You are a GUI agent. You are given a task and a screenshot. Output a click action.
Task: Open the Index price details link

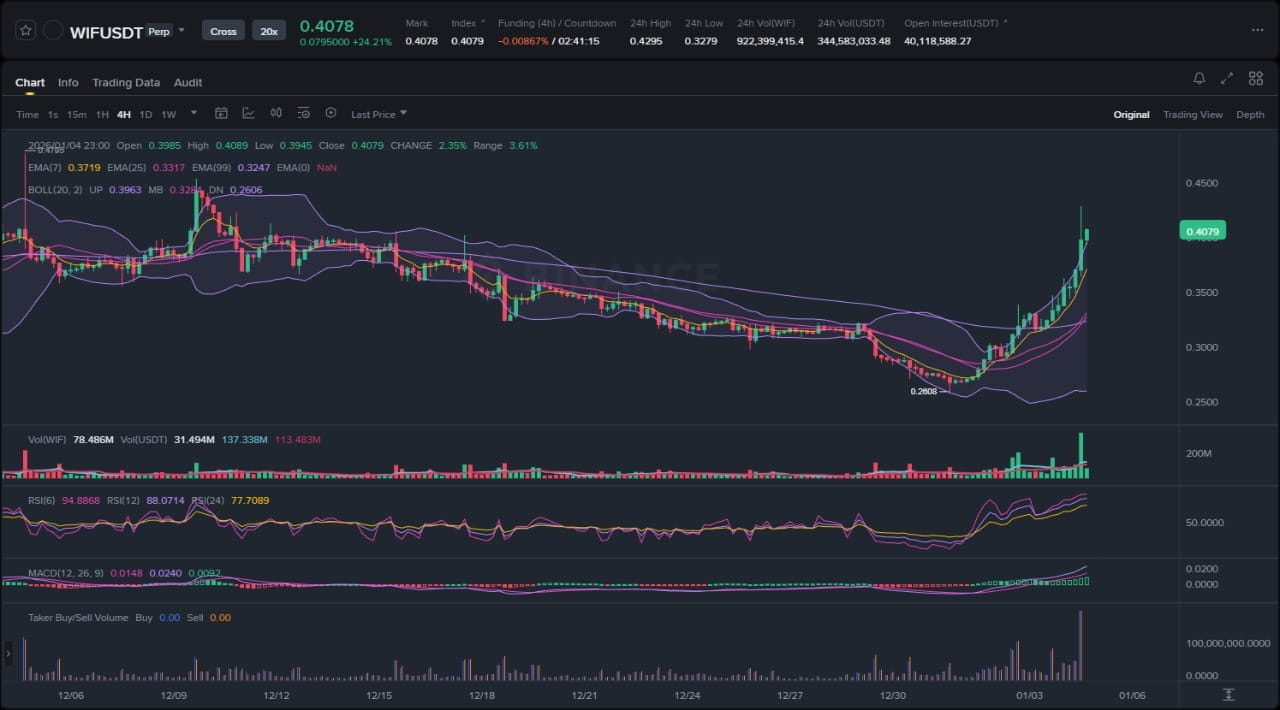tap(468, 23)
